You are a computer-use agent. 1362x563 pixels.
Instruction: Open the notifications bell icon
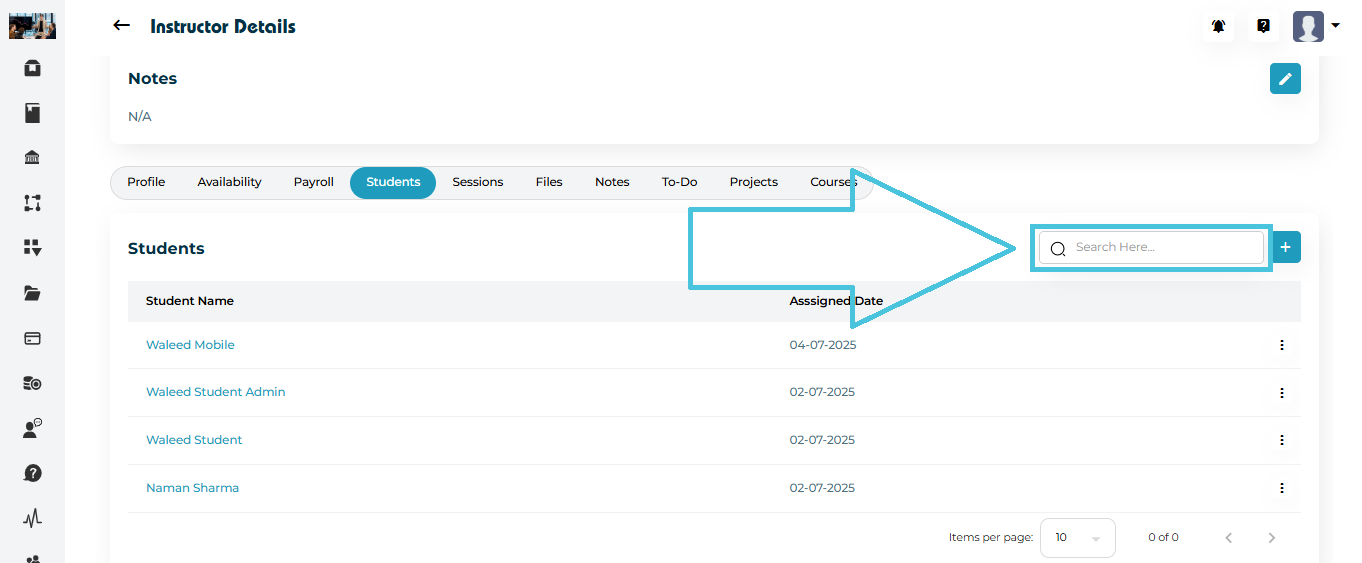click(x=1218, y=27)
